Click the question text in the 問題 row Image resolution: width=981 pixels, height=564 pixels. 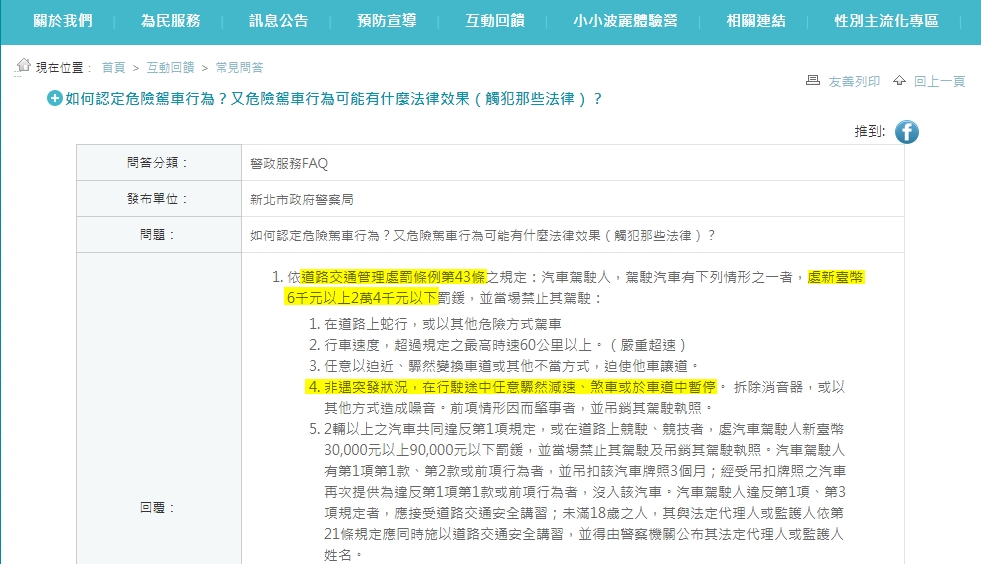tap(483, 235)
